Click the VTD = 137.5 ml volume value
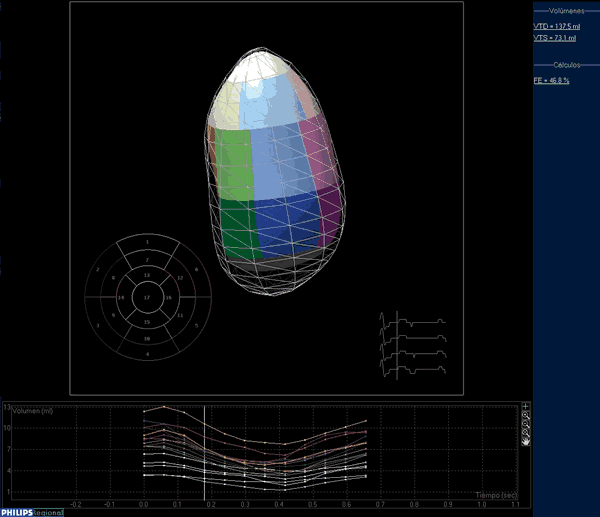 [557, 26]
